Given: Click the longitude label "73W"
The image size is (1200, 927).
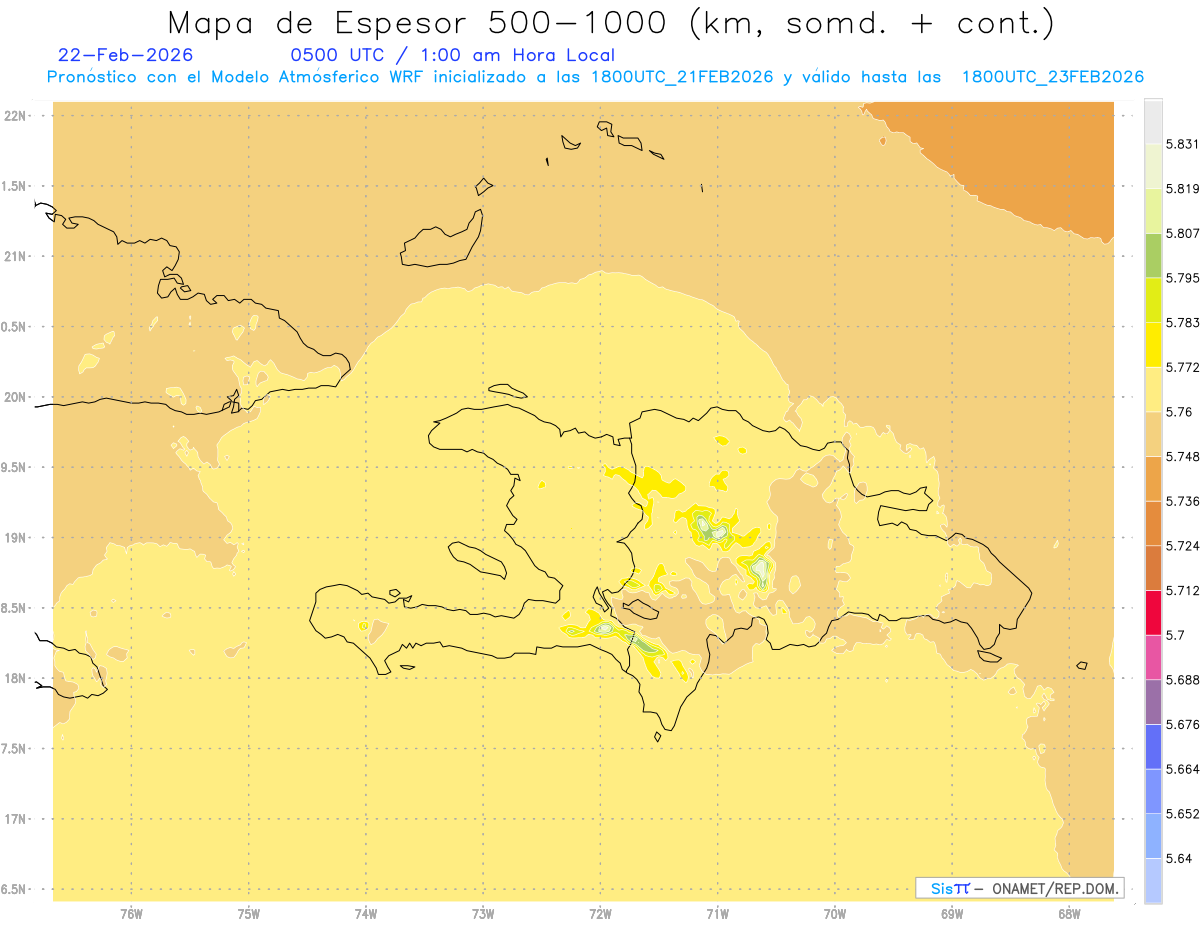Looking at the screenshot, I should pos(483,914).
